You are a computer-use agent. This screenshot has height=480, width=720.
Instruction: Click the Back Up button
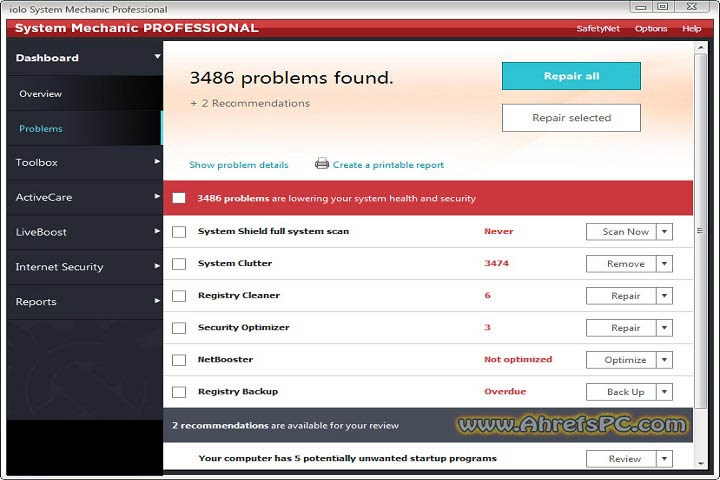[621, 392]
